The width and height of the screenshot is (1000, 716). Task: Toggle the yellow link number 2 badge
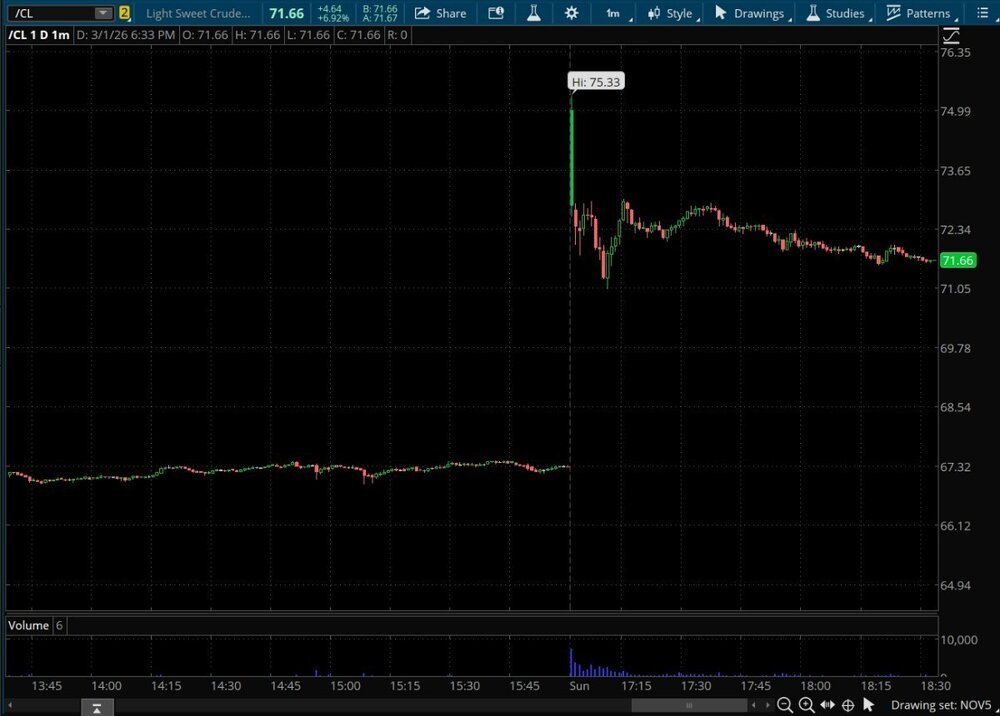click(125, 13)
